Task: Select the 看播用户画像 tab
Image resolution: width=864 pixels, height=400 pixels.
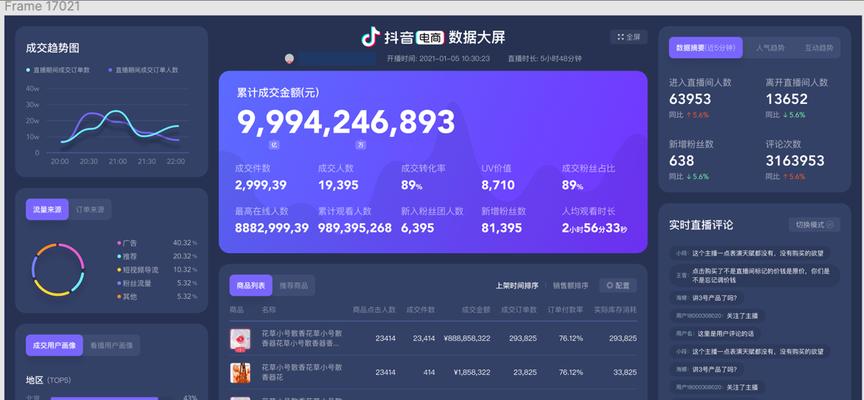Action: 111,345
